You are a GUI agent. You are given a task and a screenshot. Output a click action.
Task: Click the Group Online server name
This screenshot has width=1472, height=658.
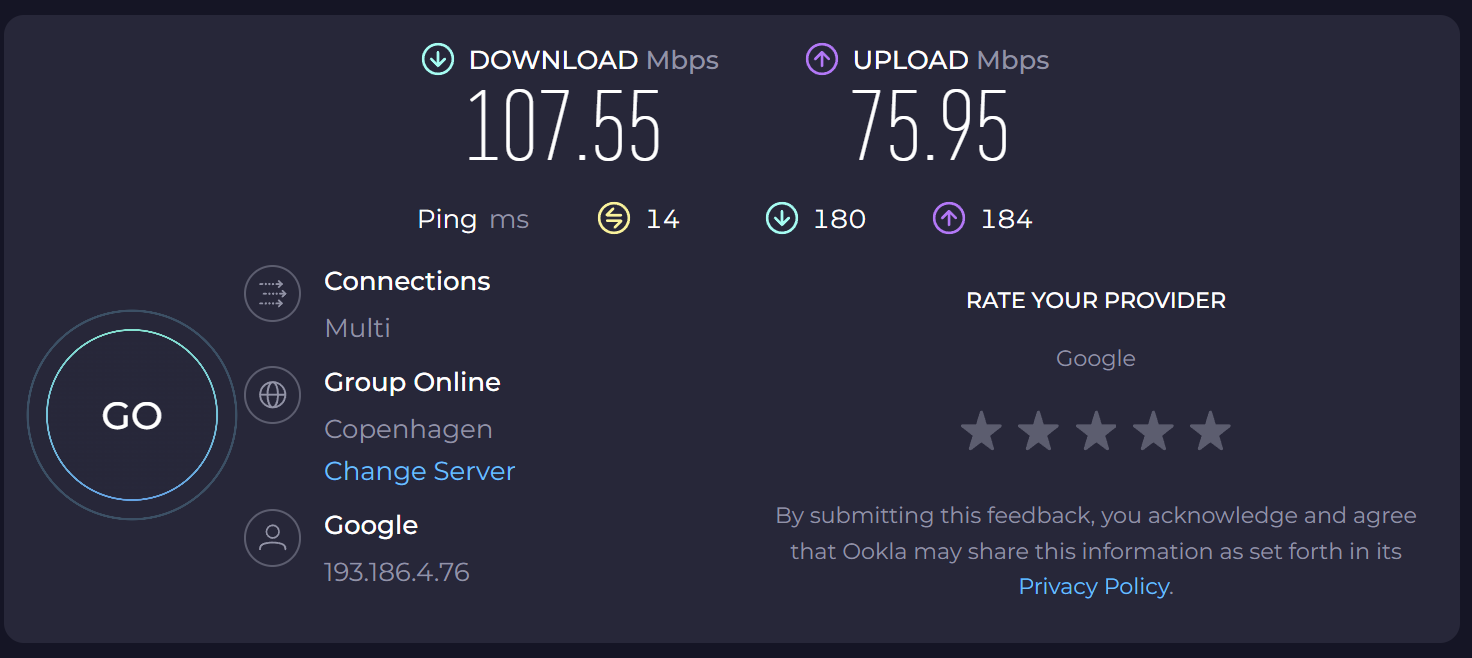tap(412, 382)
